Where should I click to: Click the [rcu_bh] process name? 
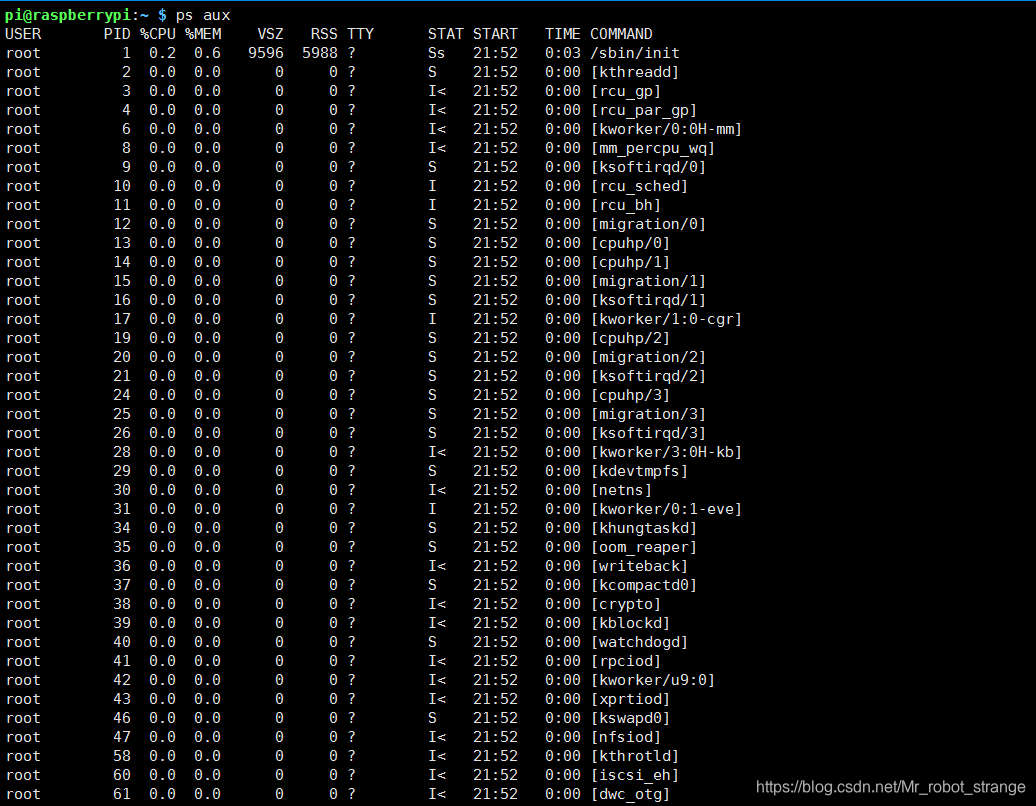(x=626, y=205)
